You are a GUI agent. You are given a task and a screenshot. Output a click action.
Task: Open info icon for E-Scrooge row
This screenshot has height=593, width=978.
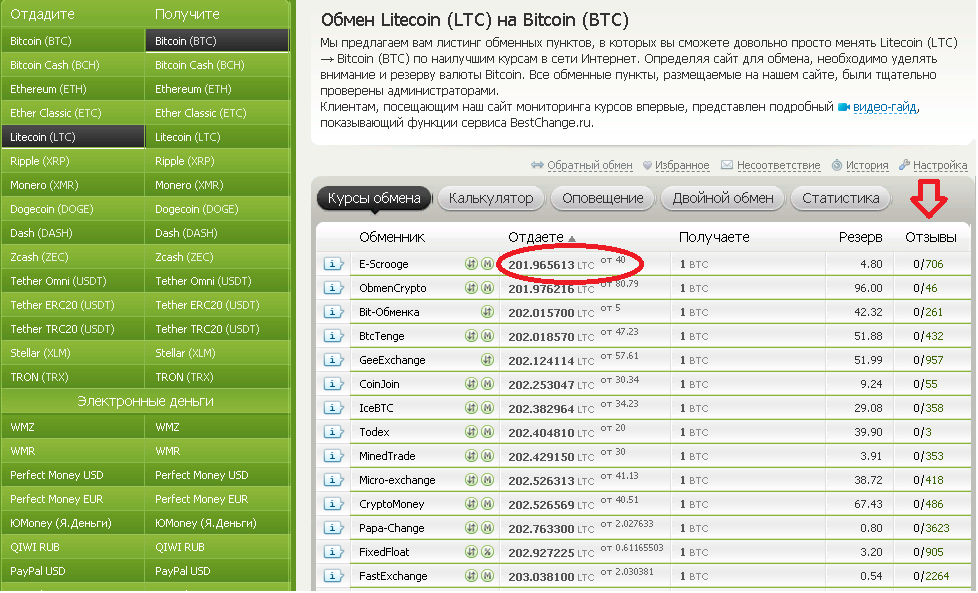tap(334, 264)
